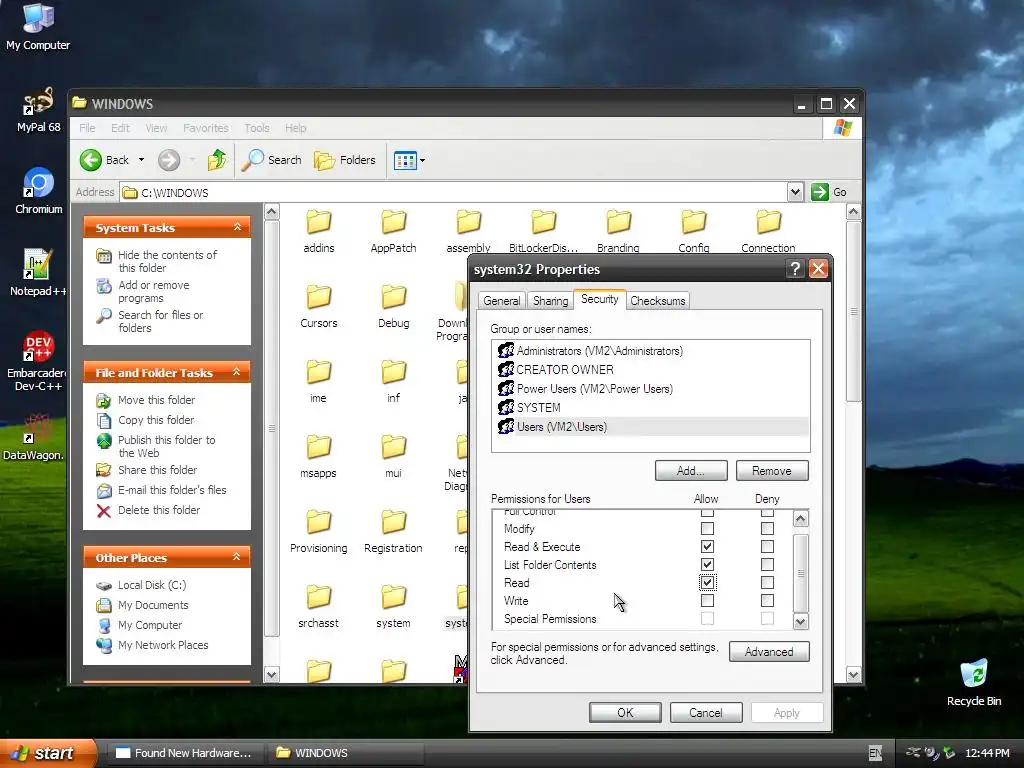Collapse File and Folder Tasks panel

[x=237, y=372]
